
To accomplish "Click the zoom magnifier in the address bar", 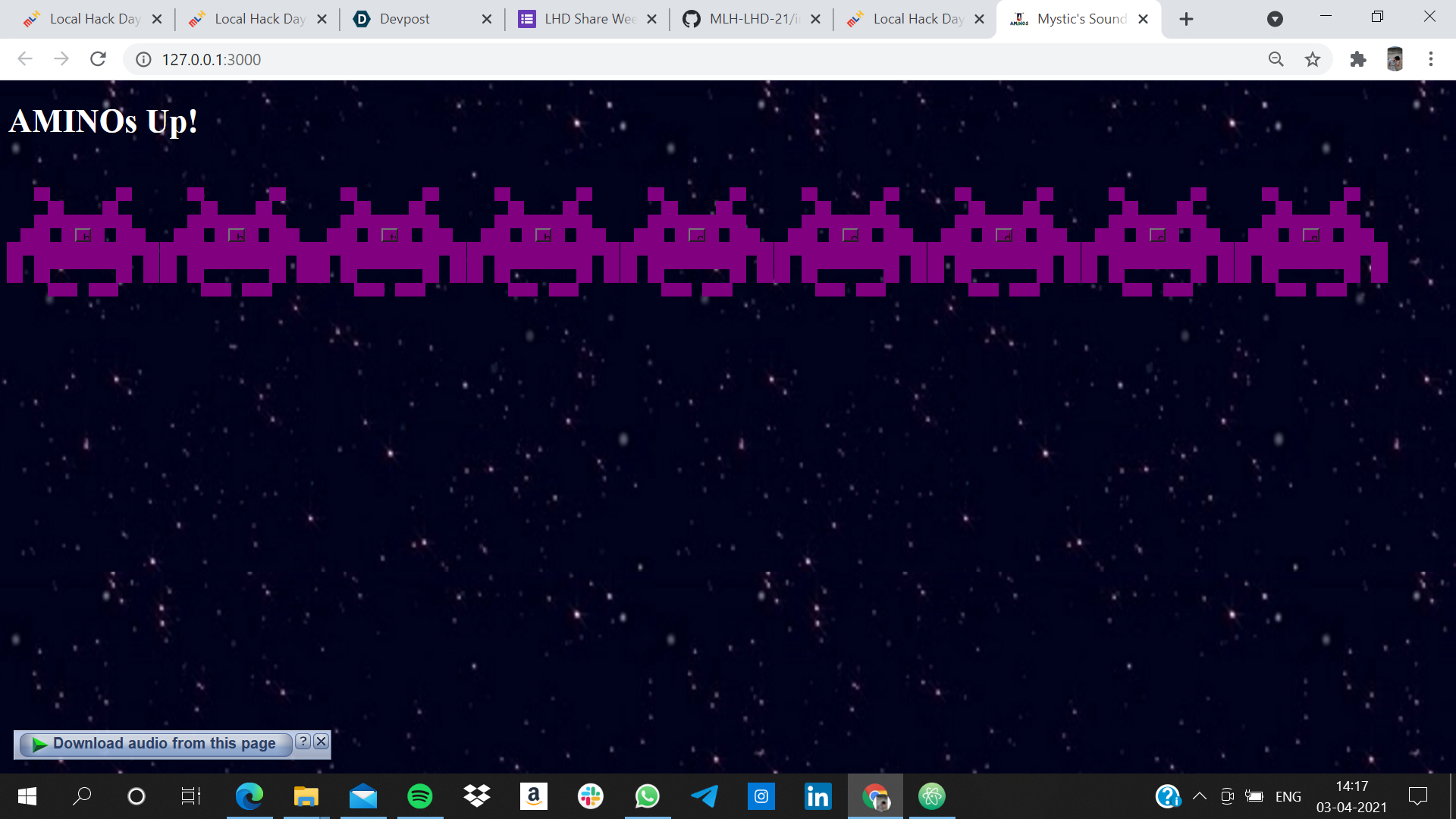I will (x=1276, y=59).
